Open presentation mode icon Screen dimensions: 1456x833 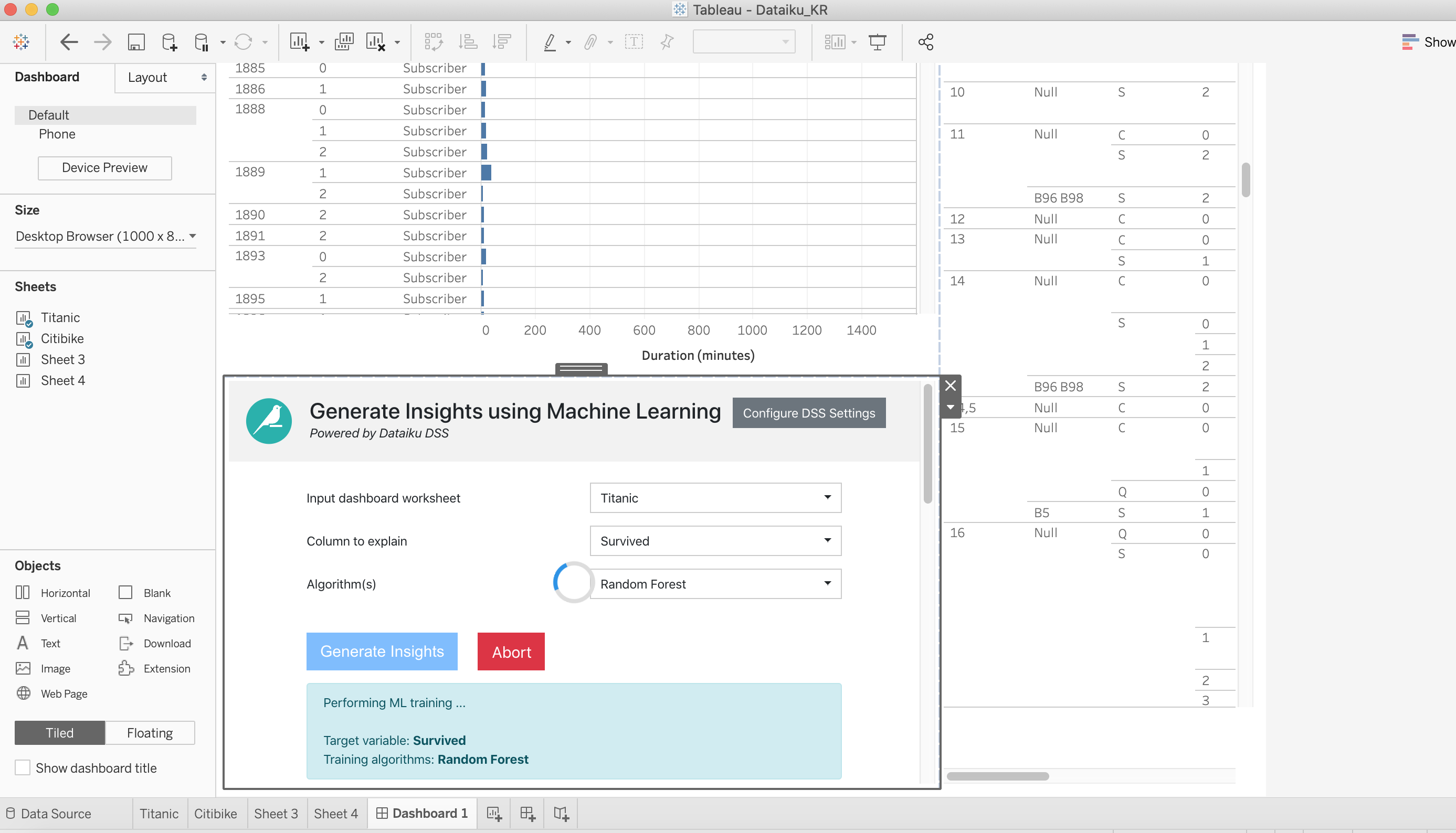pos(878,42)
